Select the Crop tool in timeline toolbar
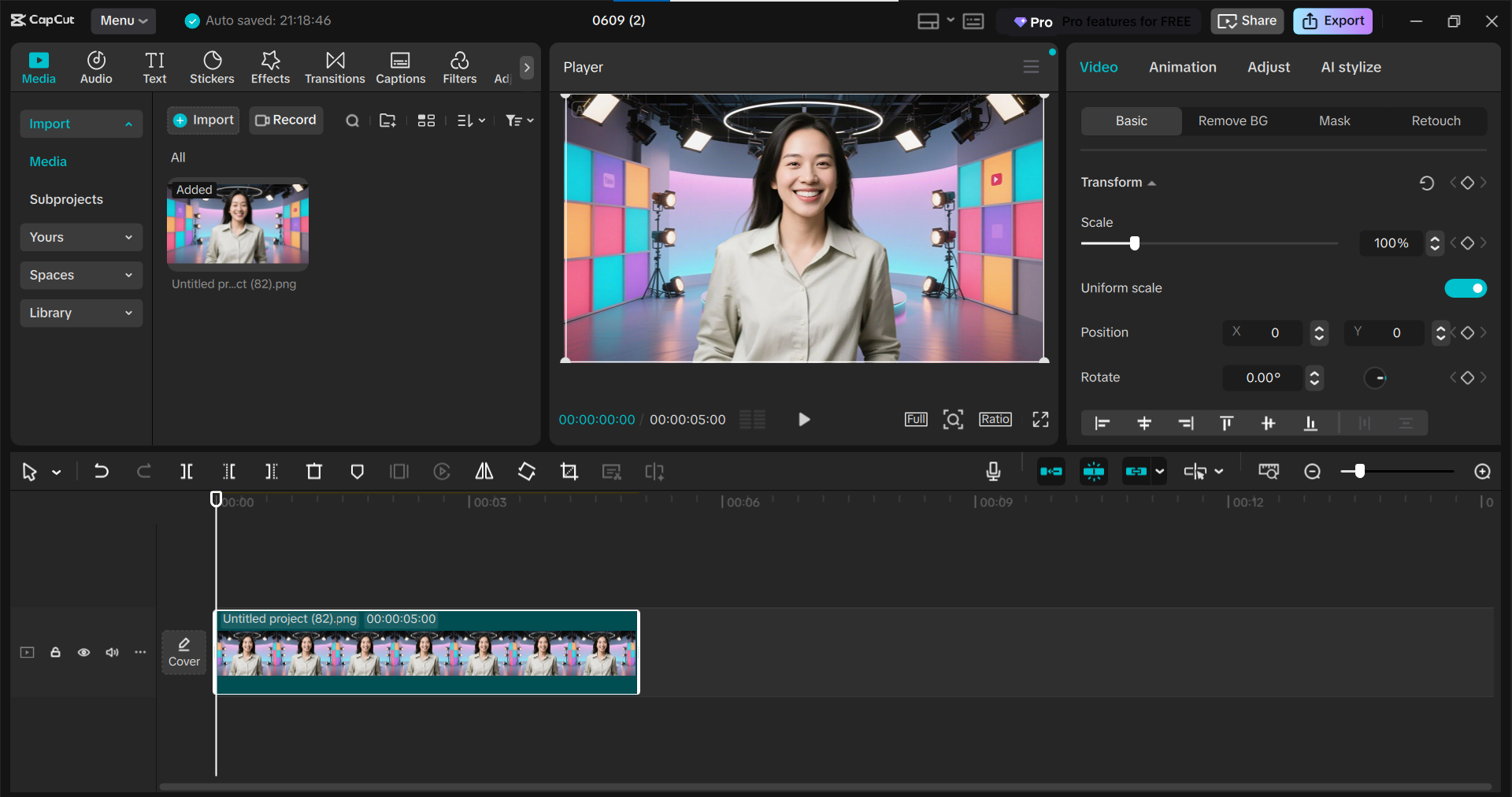 pos(569,472)
